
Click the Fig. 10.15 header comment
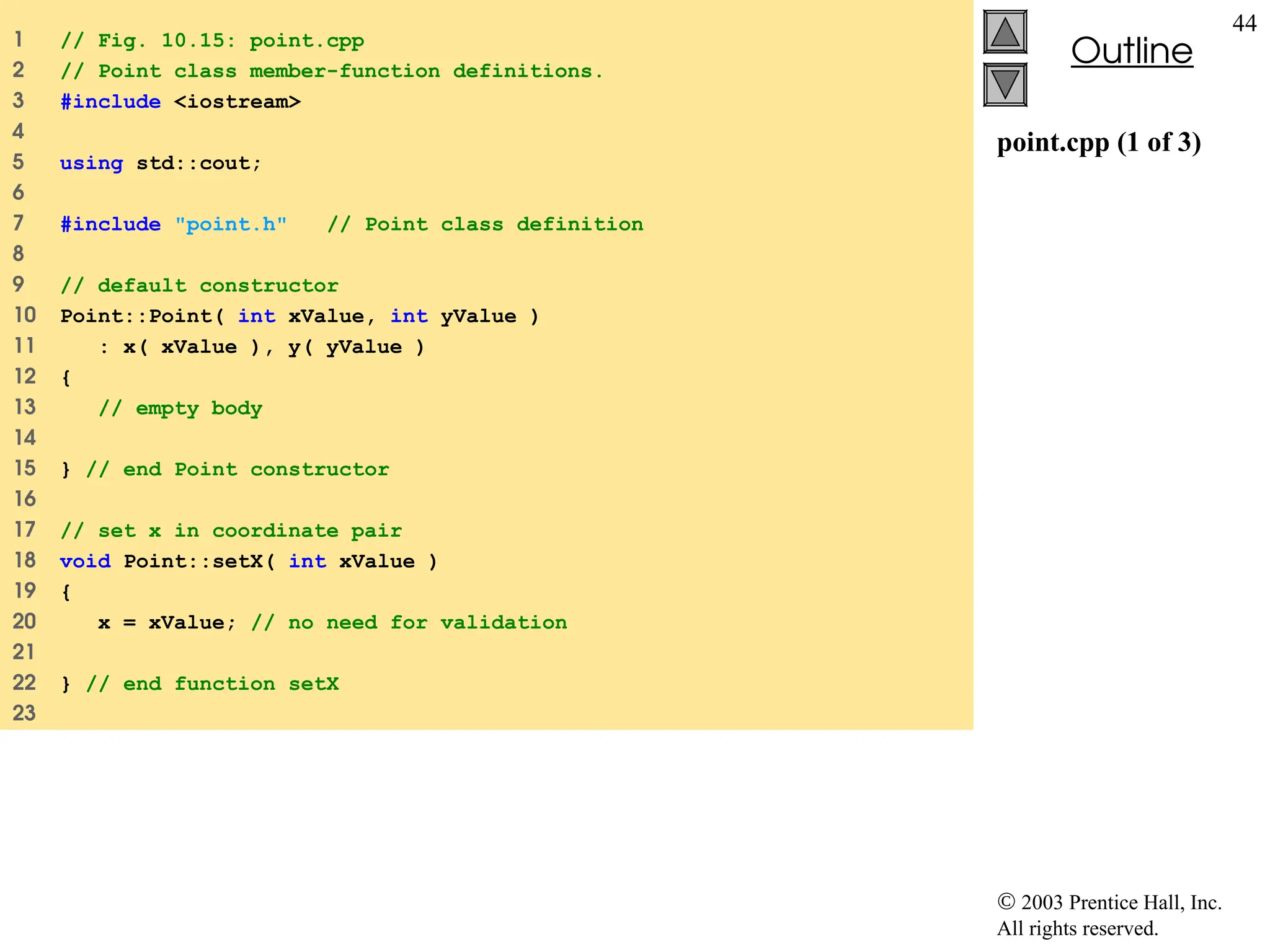212,41
